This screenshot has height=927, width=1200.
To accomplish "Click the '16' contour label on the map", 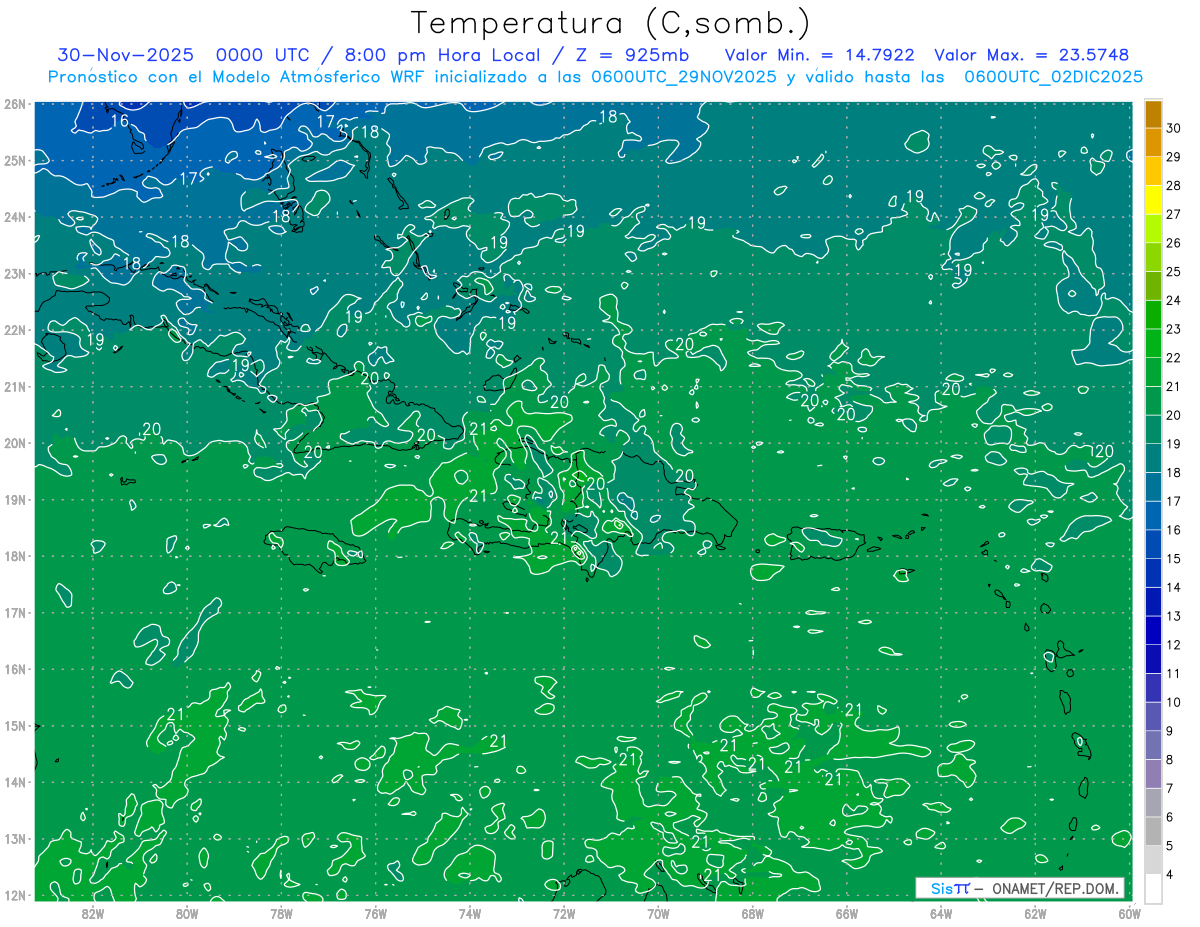I will tap(120, 121).
